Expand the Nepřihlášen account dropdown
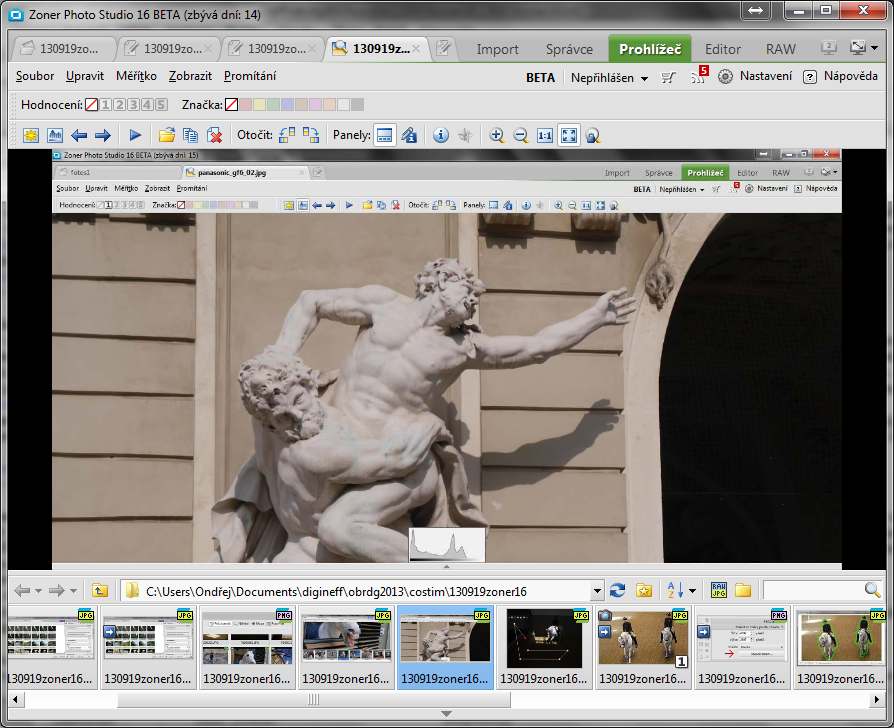This screenshot has height=728, width=894. coord(644,78)
